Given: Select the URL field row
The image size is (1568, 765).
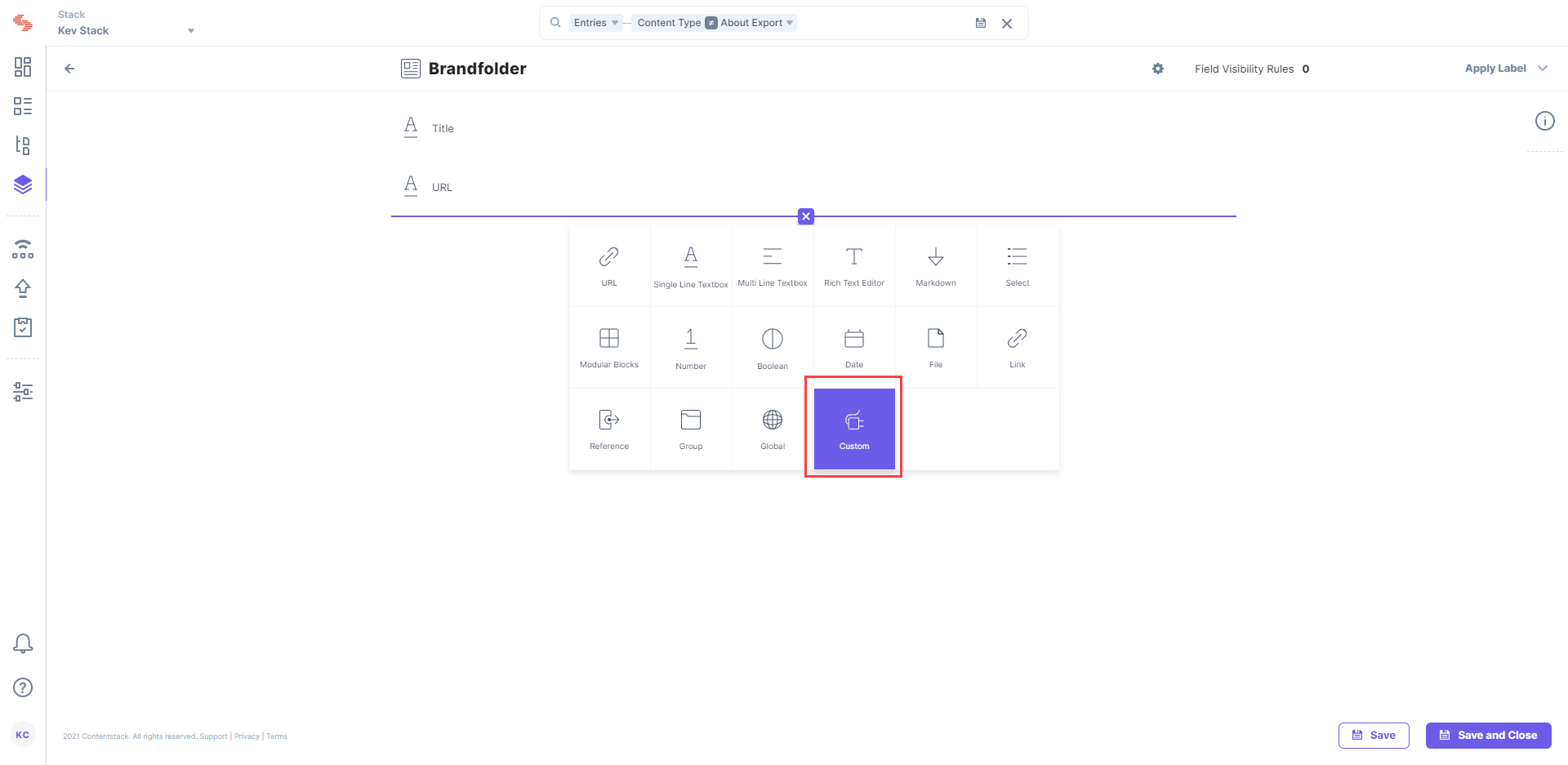Looking at the screenshot, I should pos(813,187).
